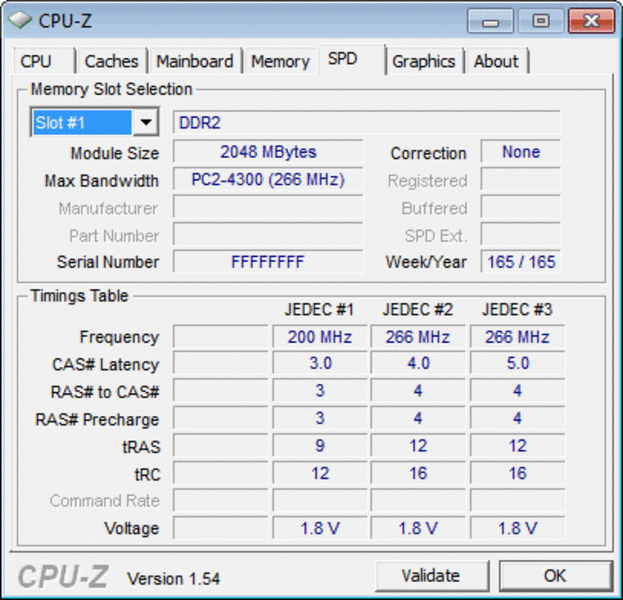Click the empty Manufacturer field

tap(268, 207)
